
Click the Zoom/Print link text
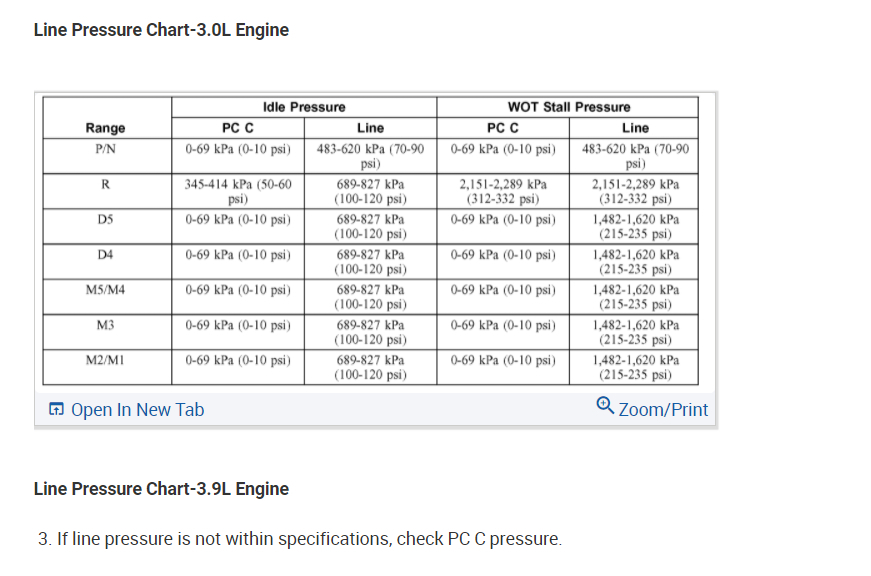click(663, 409)
